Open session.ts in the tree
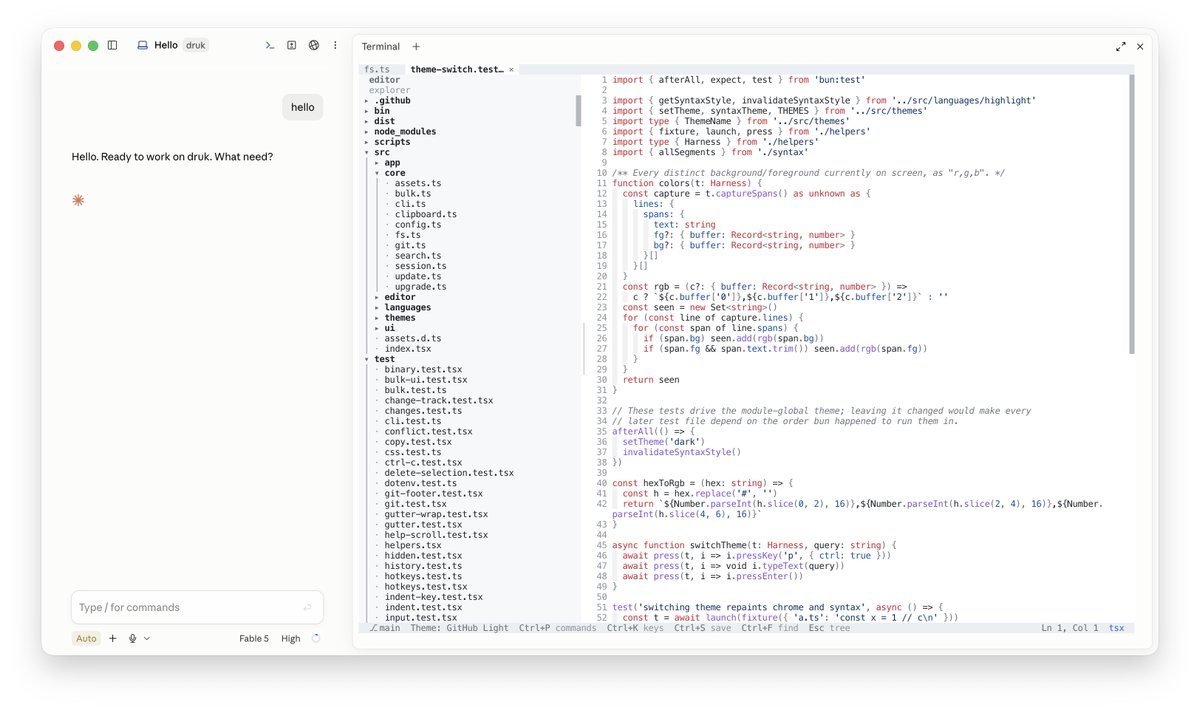The width and height of the screenshot is (1200, 710). point(421,266)
